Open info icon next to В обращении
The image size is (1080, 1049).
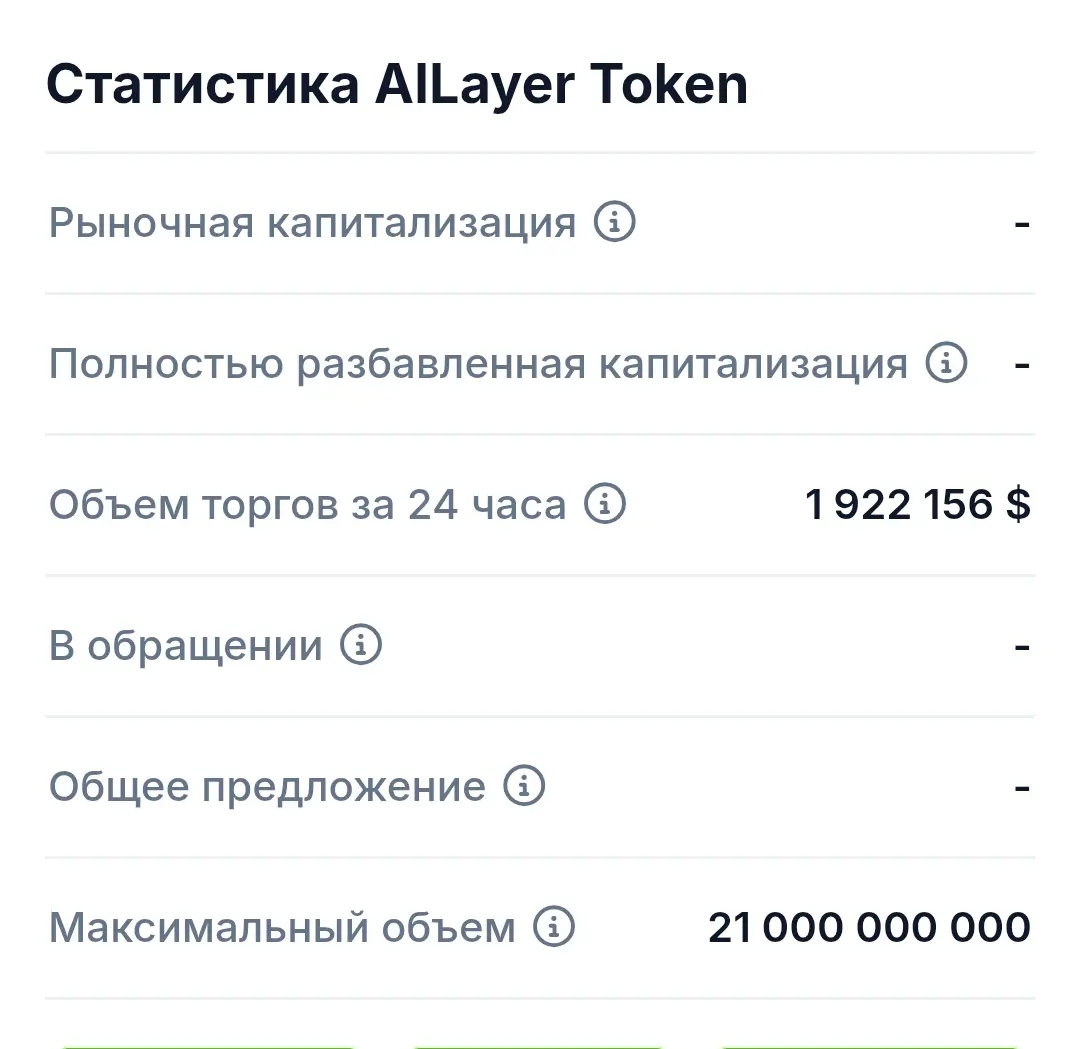(361, 644)
